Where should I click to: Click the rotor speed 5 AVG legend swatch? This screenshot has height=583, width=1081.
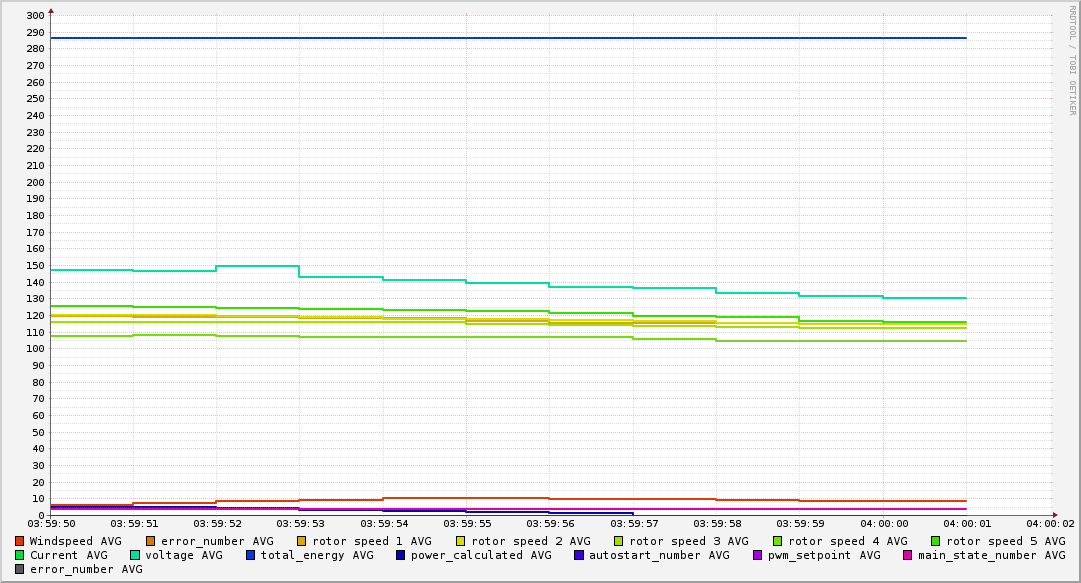point(936,541)
